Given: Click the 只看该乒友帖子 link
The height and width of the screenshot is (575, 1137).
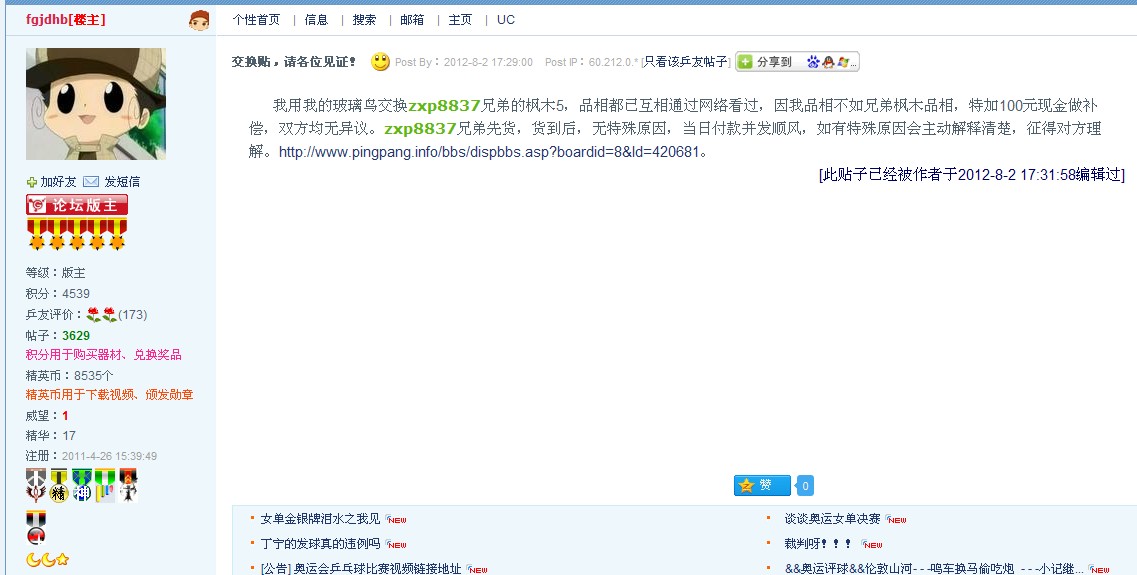Looking at the screenshot, I should [x=686, y=62].
